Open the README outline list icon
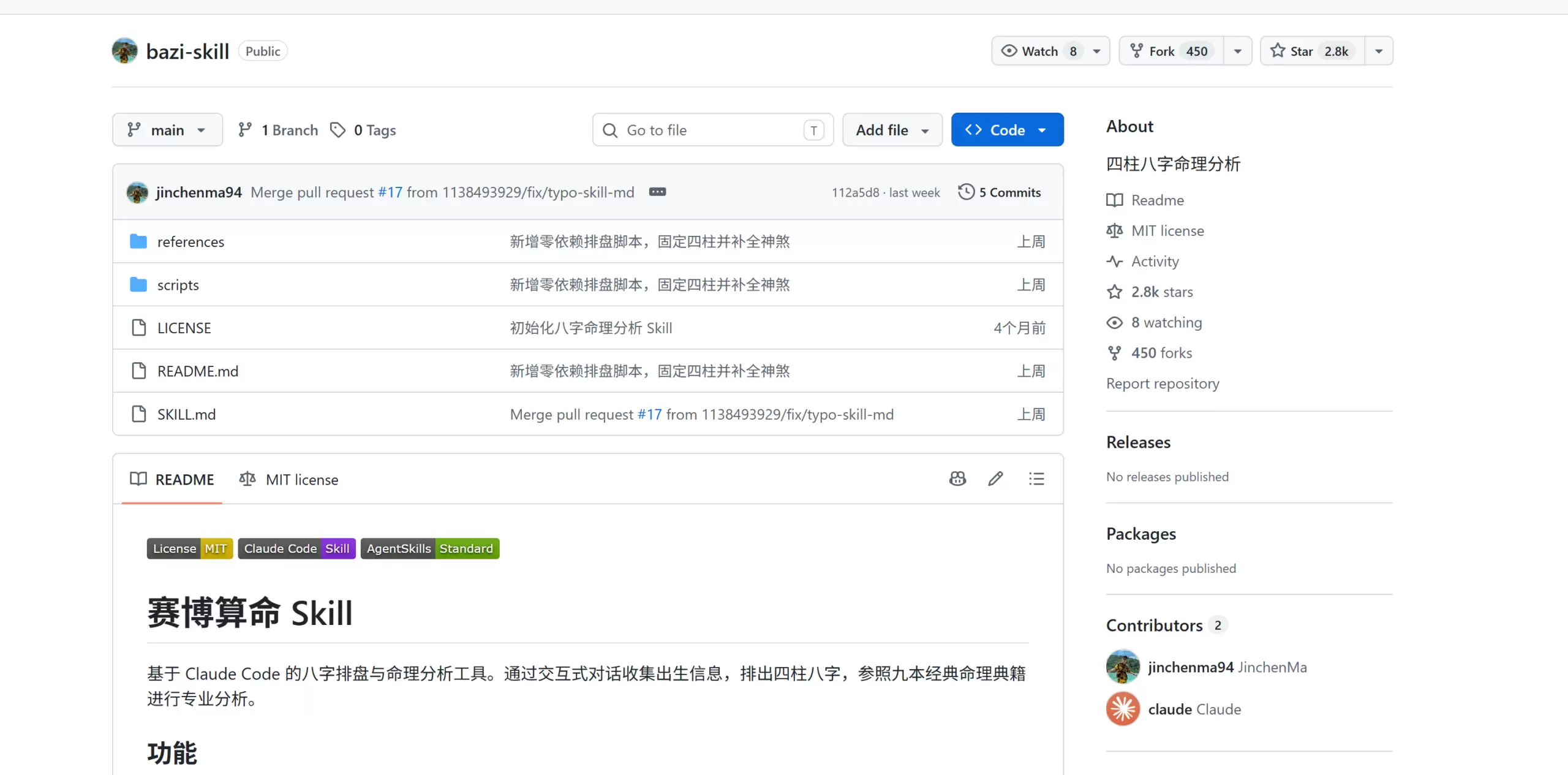Screen dimensions: 1568x775 click(x=1036, y=479)
